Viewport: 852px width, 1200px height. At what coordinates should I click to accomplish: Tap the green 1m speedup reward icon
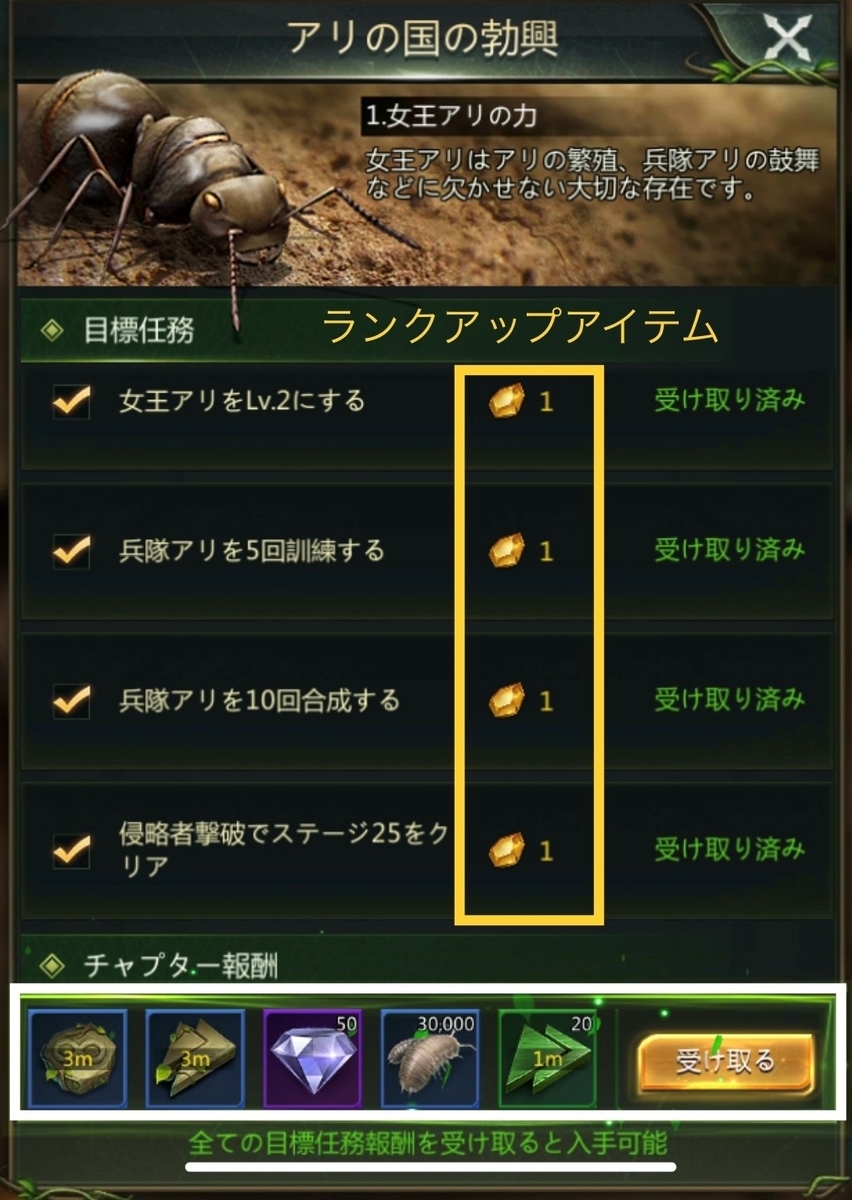pos(548,1058)
